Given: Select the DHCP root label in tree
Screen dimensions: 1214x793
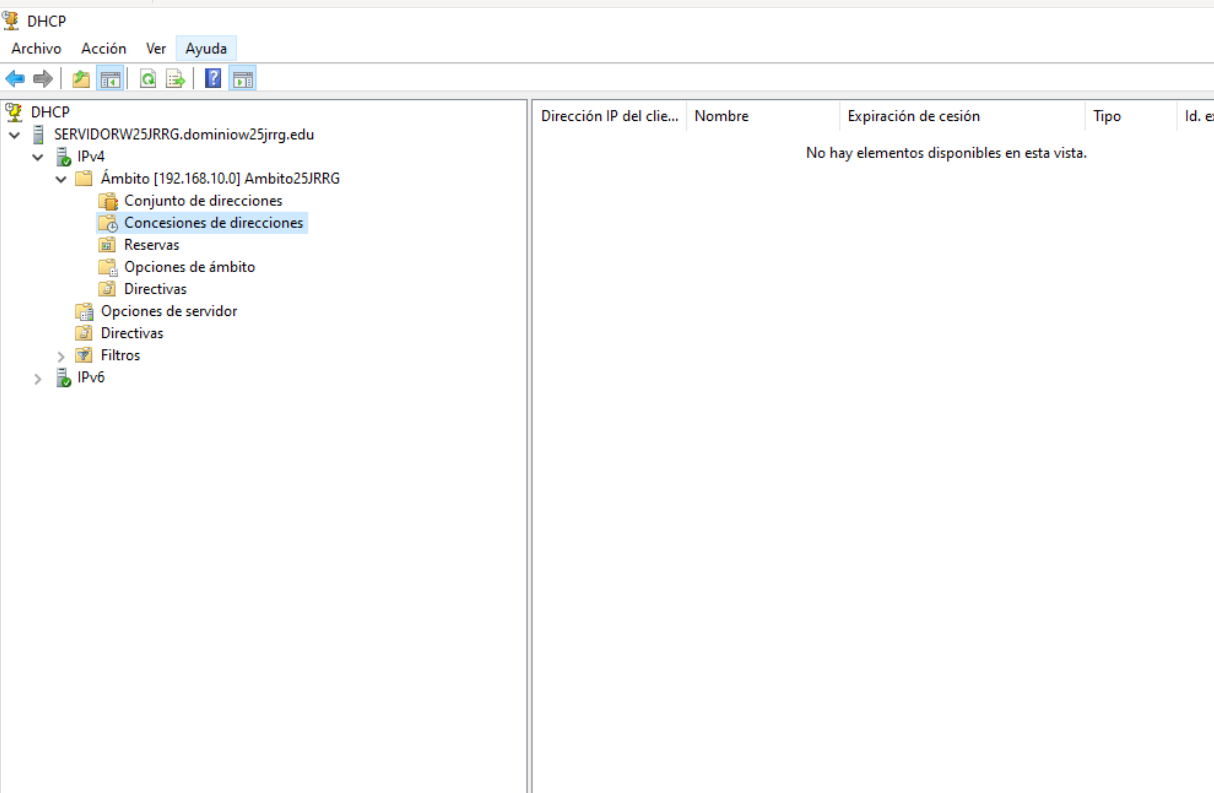Looking at the screenshot, I should (50, 112).
